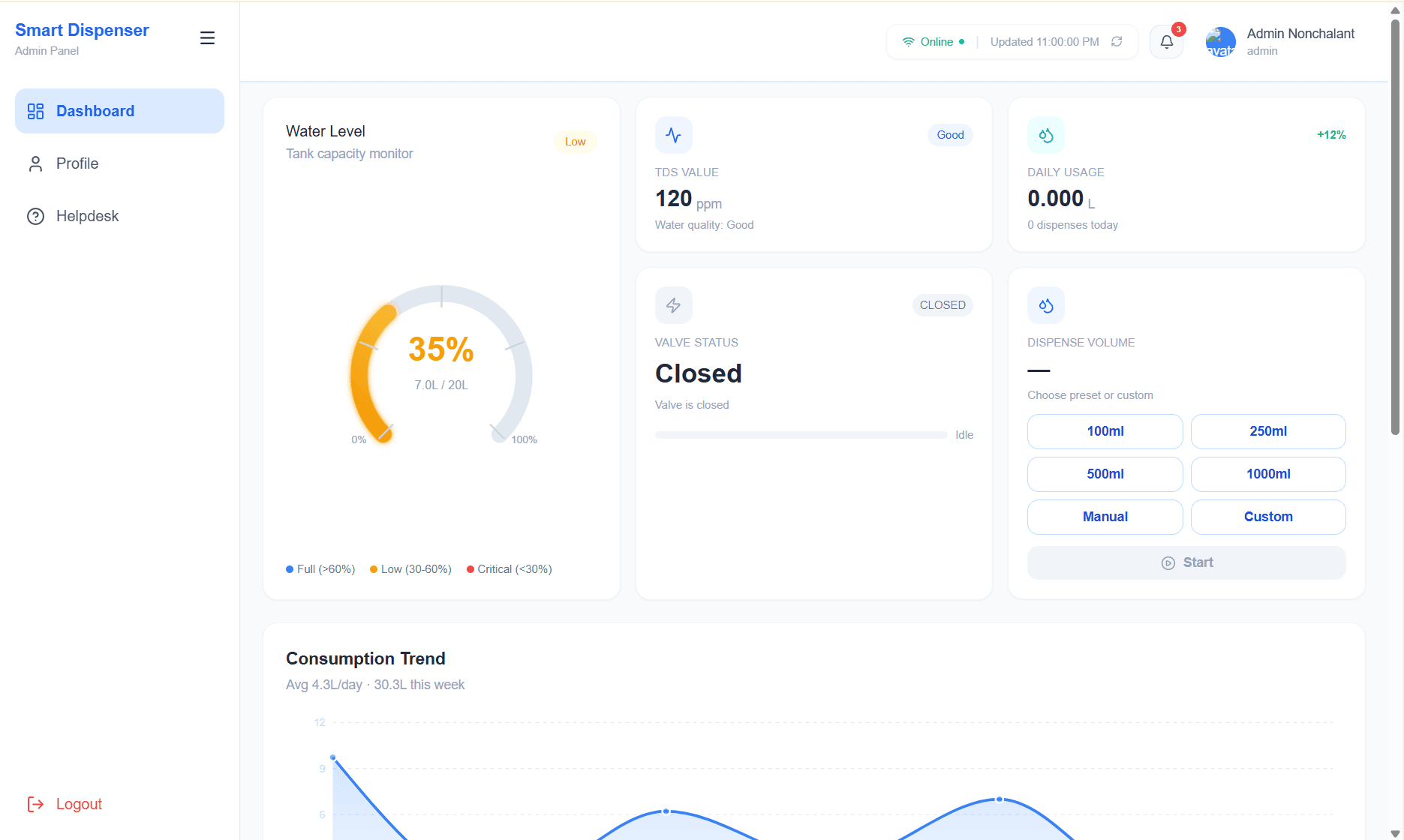The width and height of the screenshot is (1404, 840).
Task: Click the 'Water quality: Good' text
Action: click(704, 225)
